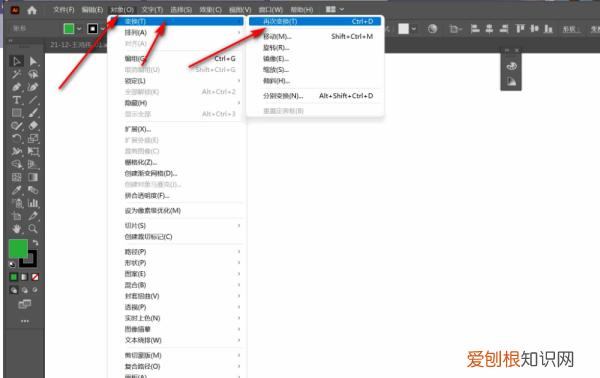Image resolution: width=600 pixels, height=378 pixels.
Task: Switch to Draw Inside mode
Action: (x=35, y=290)
